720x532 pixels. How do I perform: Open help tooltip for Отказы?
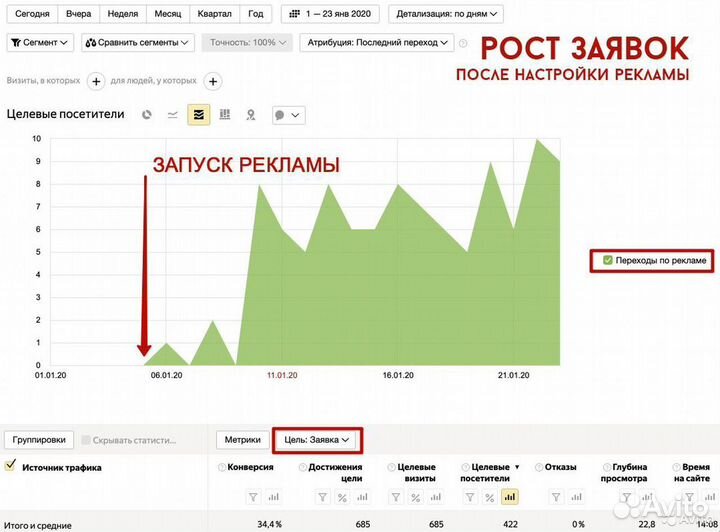coord(539,467)
